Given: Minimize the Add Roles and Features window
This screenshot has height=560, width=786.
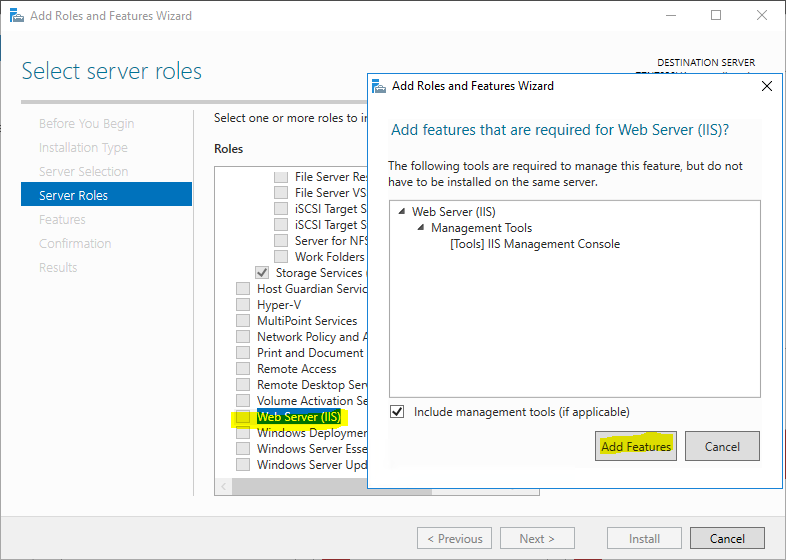Looking at the screenshot, I should [x=670, y=16].
